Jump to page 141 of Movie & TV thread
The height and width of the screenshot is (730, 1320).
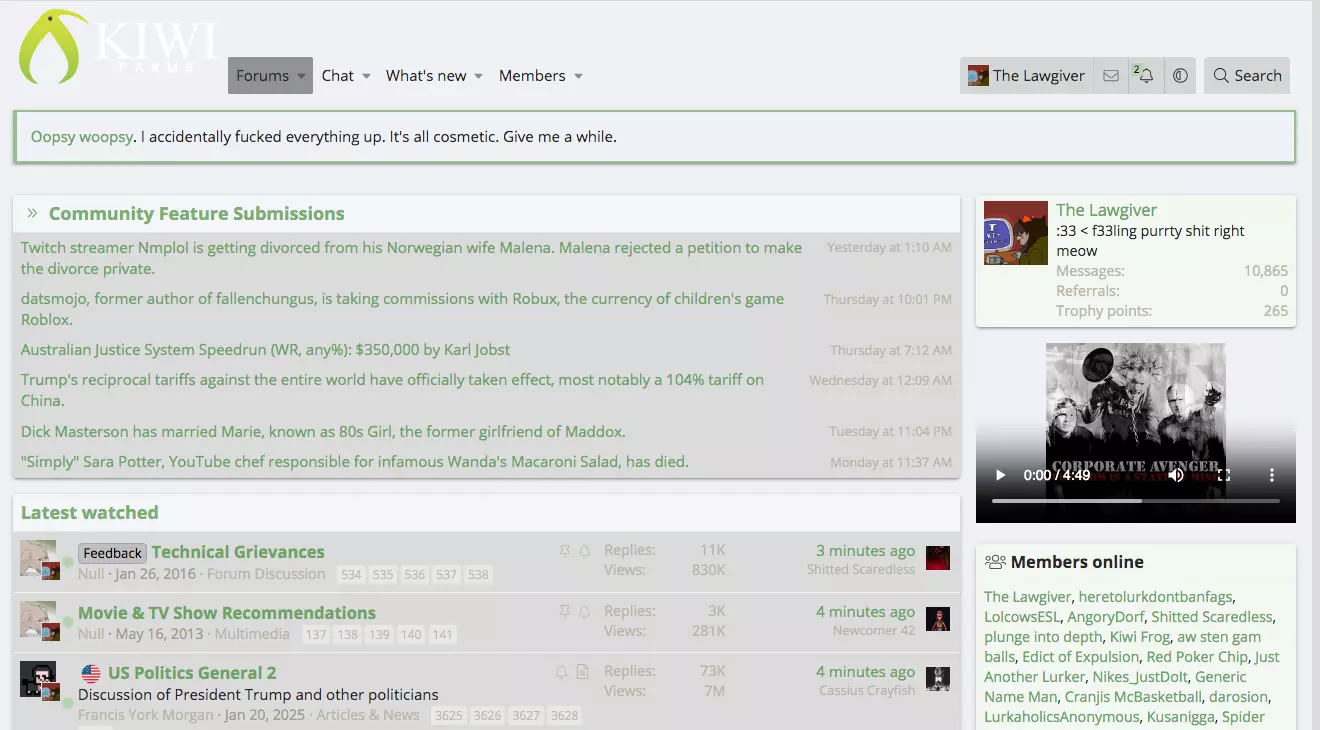[442, 635]
